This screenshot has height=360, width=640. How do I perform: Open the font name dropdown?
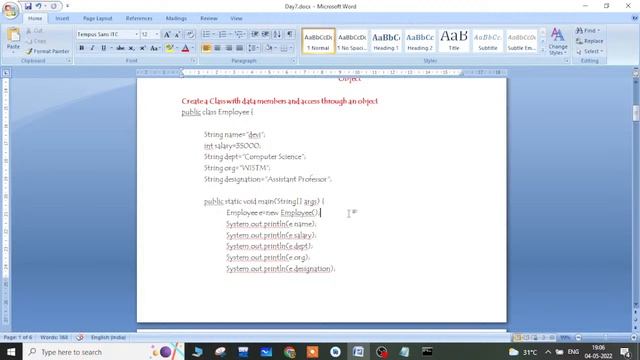tap(136, 35)
